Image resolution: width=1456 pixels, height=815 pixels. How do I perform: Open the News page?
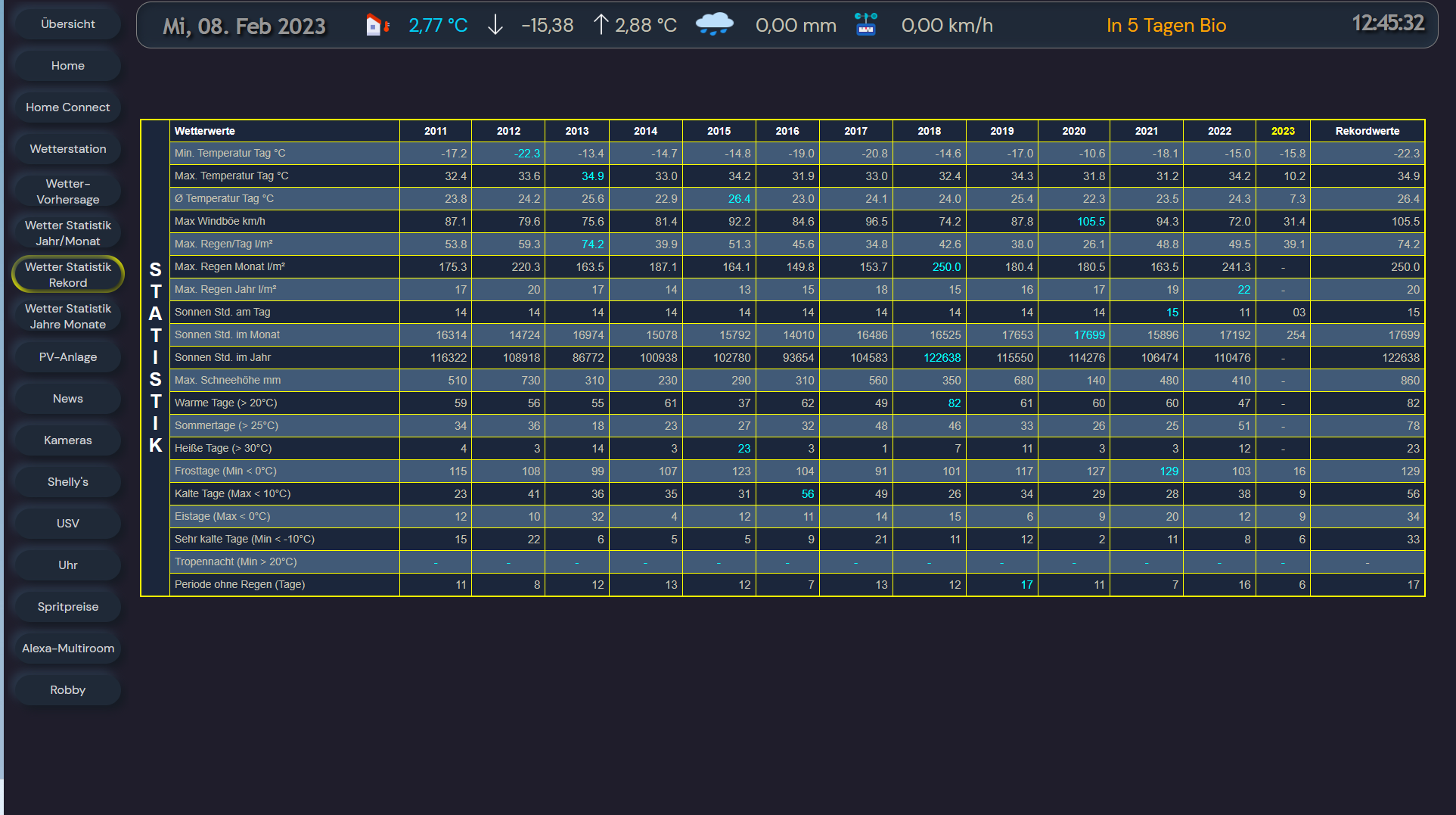coord(68,399)
